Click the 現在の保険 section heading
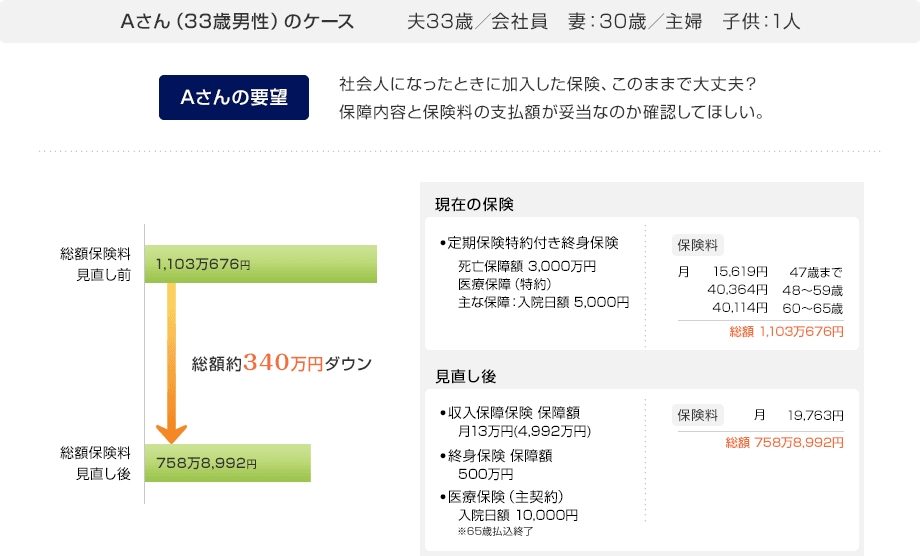The height and width of the screenshot is (556, 920). [474, 205]
